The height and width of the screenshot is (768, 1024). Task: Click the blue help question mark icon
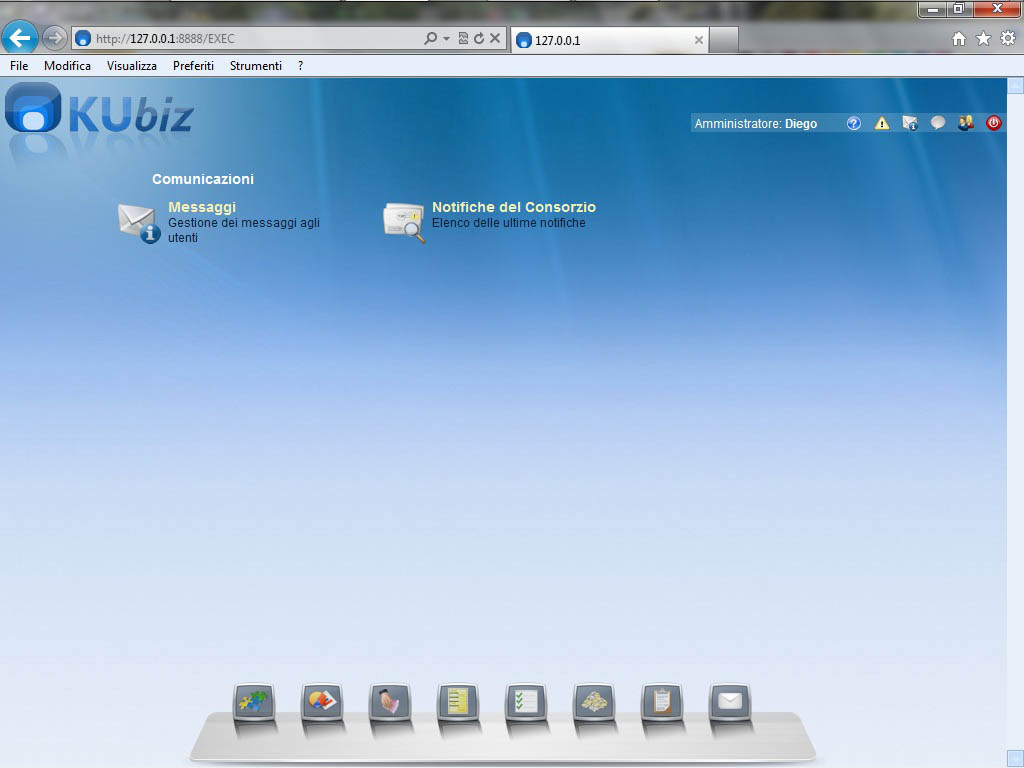point(853,124)
